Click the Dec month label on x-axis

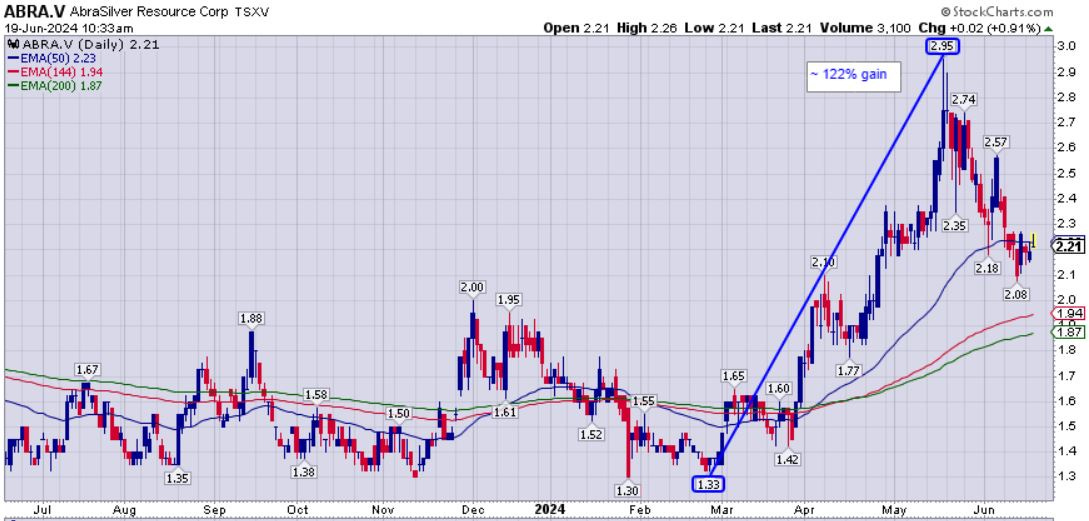475,509
